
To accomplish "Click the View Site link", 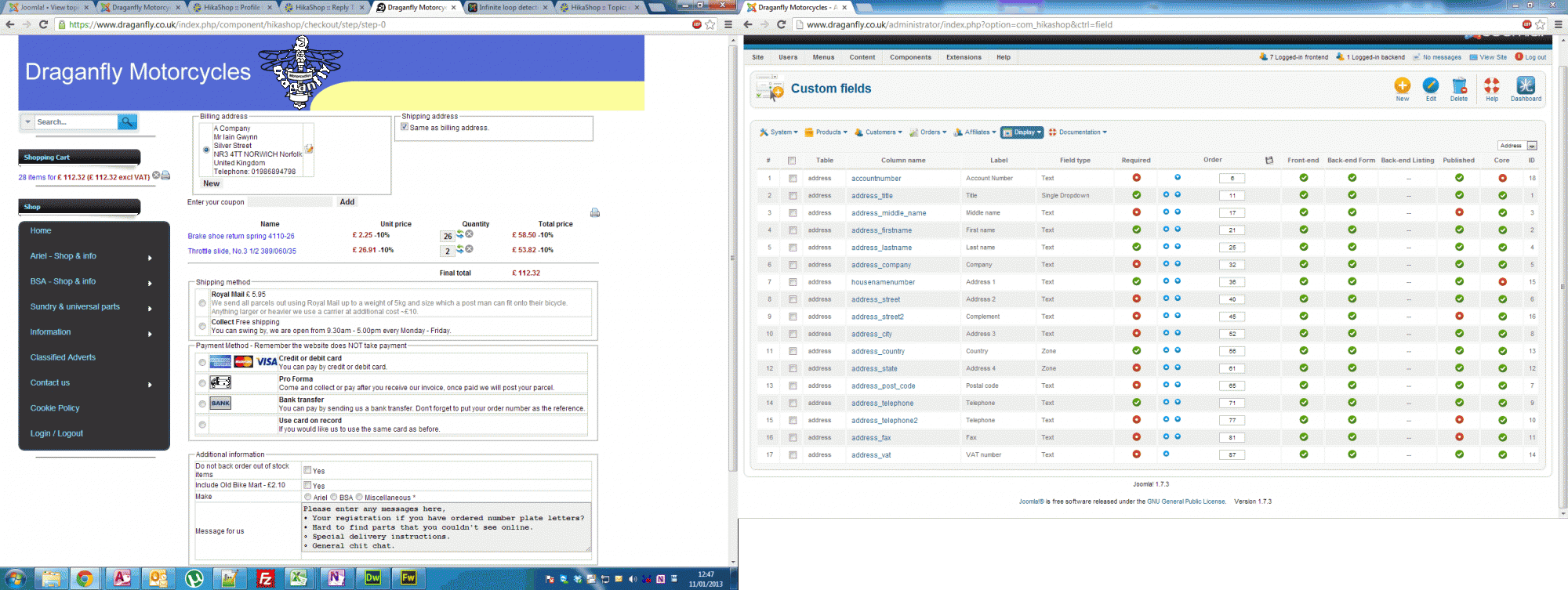I will click(1488, 57).
